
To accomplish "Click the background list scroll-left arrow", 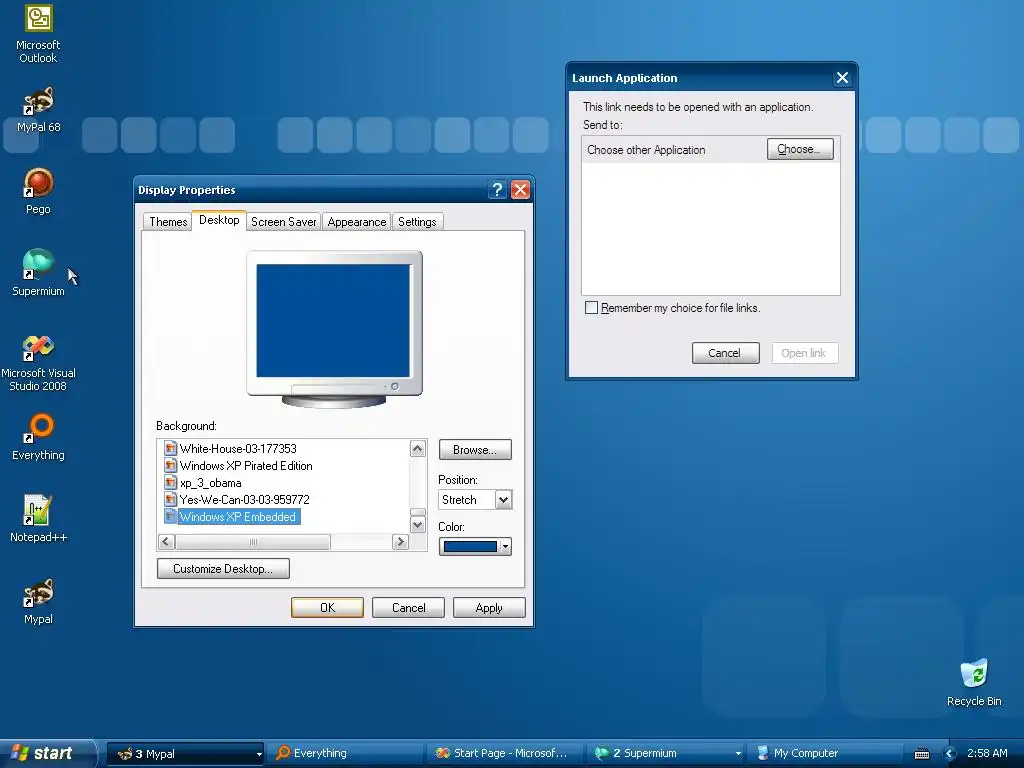I will (x=166, y=541).
